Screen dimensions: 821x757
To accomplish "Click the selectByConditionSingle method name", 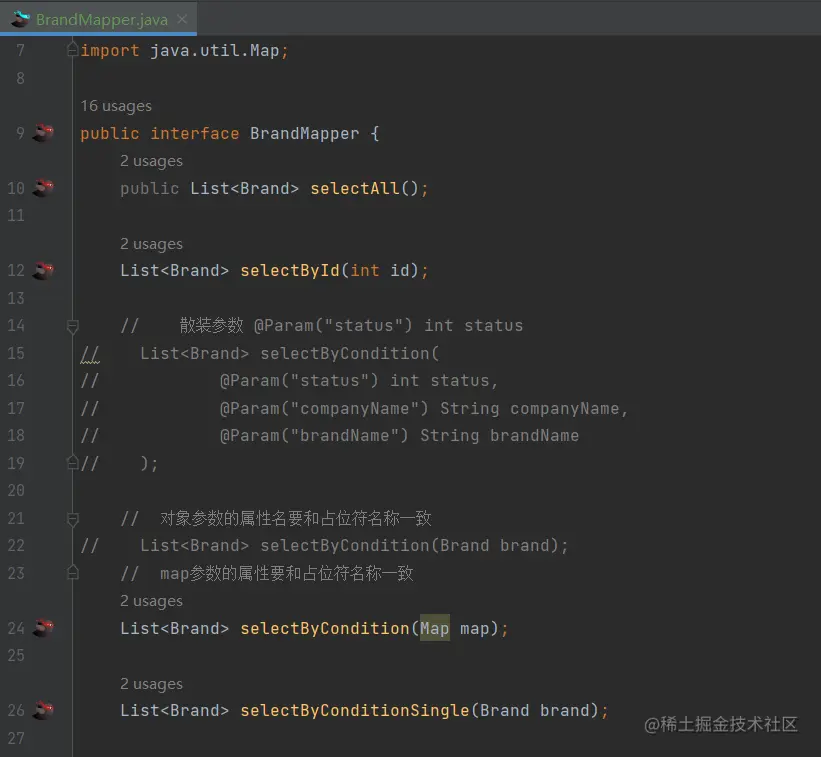I will click(x=355, y=710).
